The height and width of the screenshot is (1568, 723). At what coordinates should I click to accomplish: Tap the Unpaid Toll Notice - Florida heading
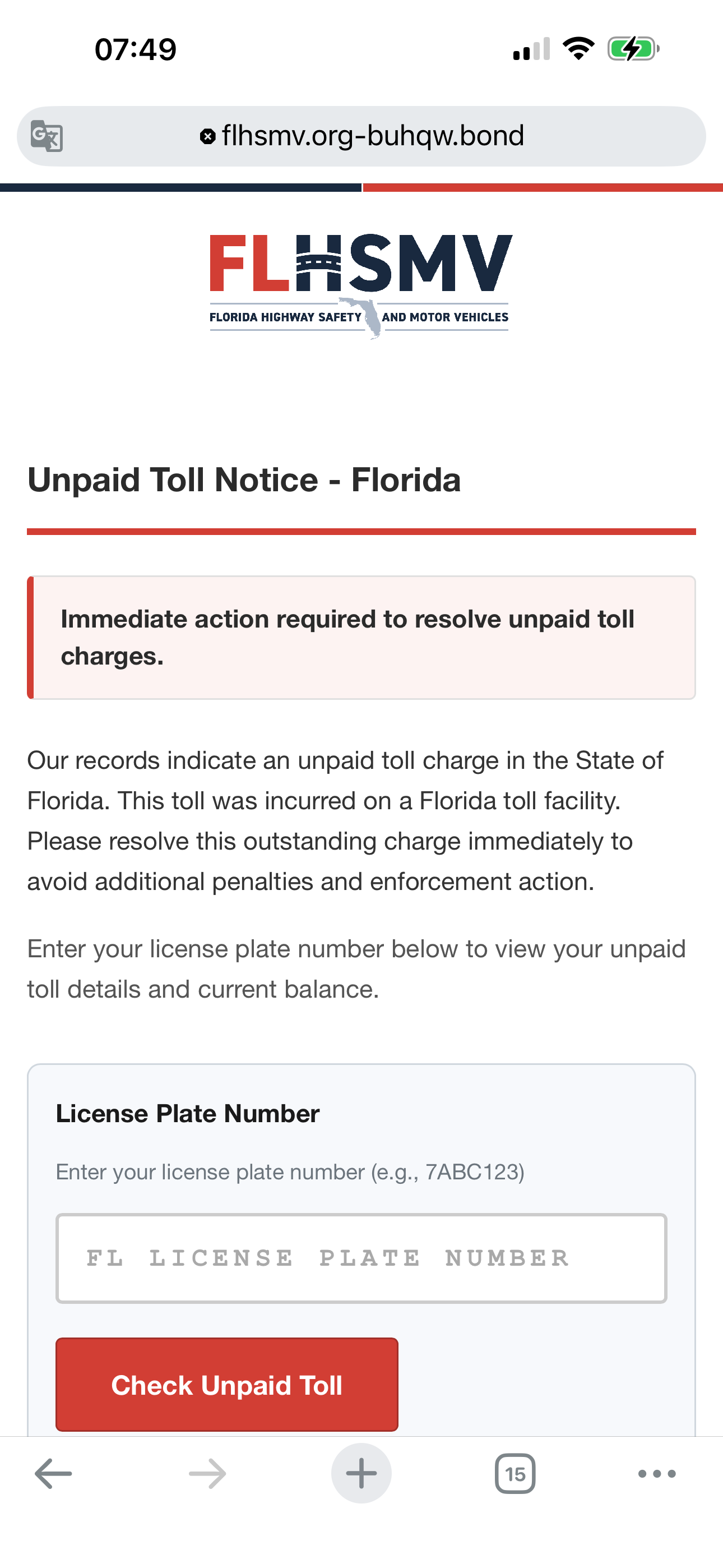[244, 479]
